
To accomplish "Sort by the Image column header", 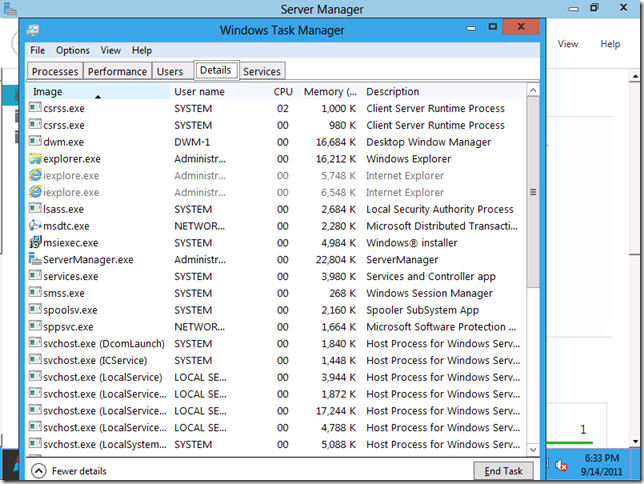I will 98,91.
